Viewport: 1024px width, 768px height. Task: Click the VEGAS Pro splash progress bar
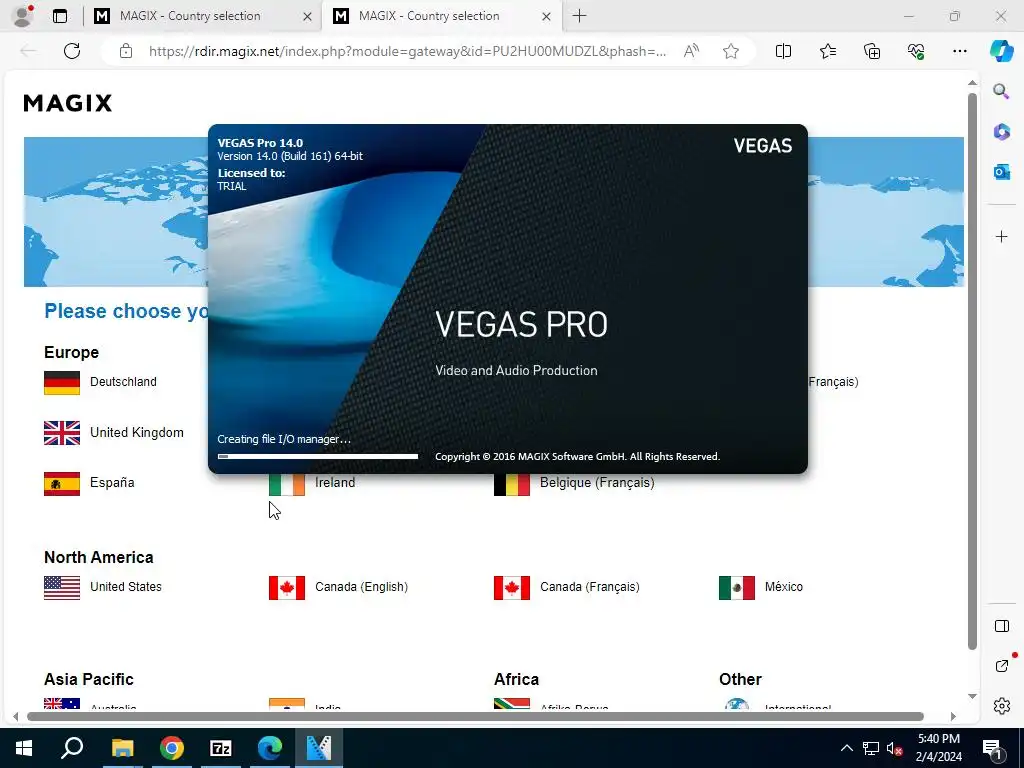click(x=317, y=456)
